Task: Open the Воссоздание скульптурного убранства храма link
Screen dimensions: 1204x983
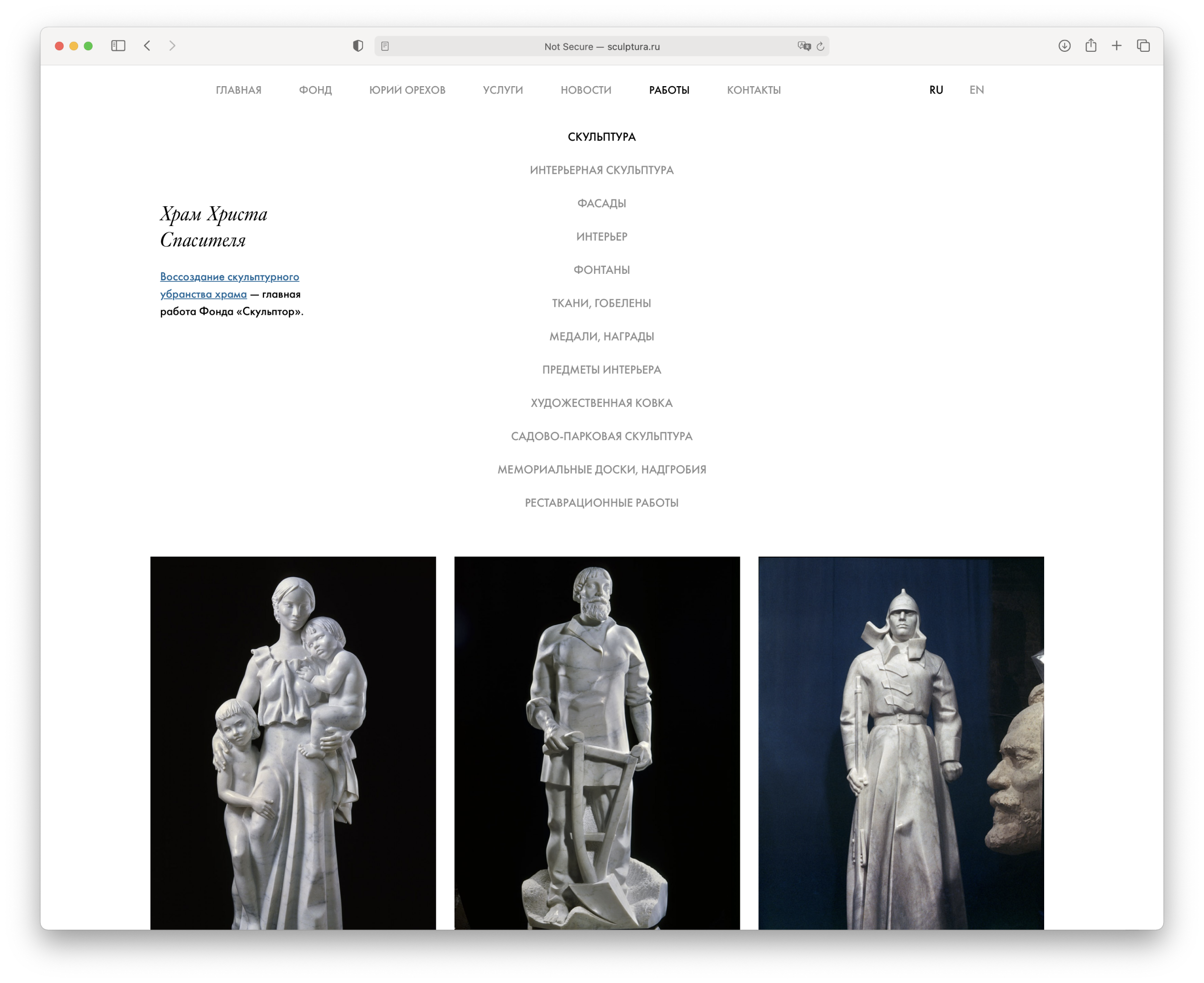Action: point(229,277)
